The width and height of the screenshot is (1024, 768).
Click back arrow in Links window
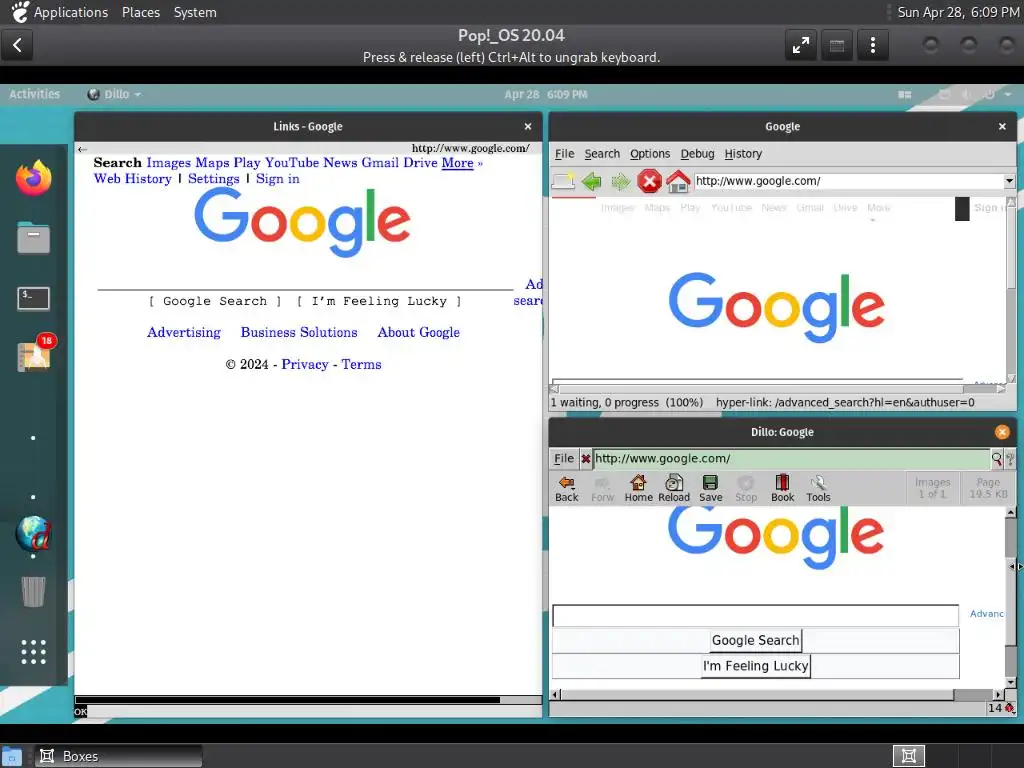[82, 150]
